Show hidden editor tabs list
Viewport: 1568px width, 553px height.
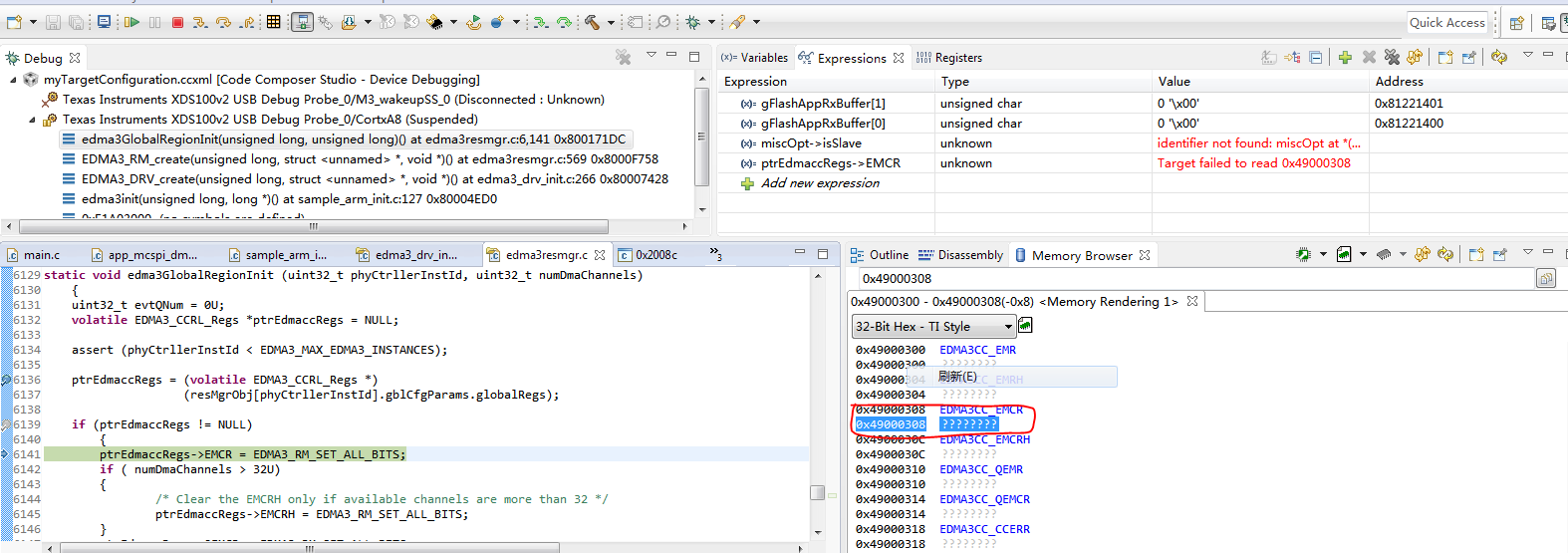pos(715,254)
